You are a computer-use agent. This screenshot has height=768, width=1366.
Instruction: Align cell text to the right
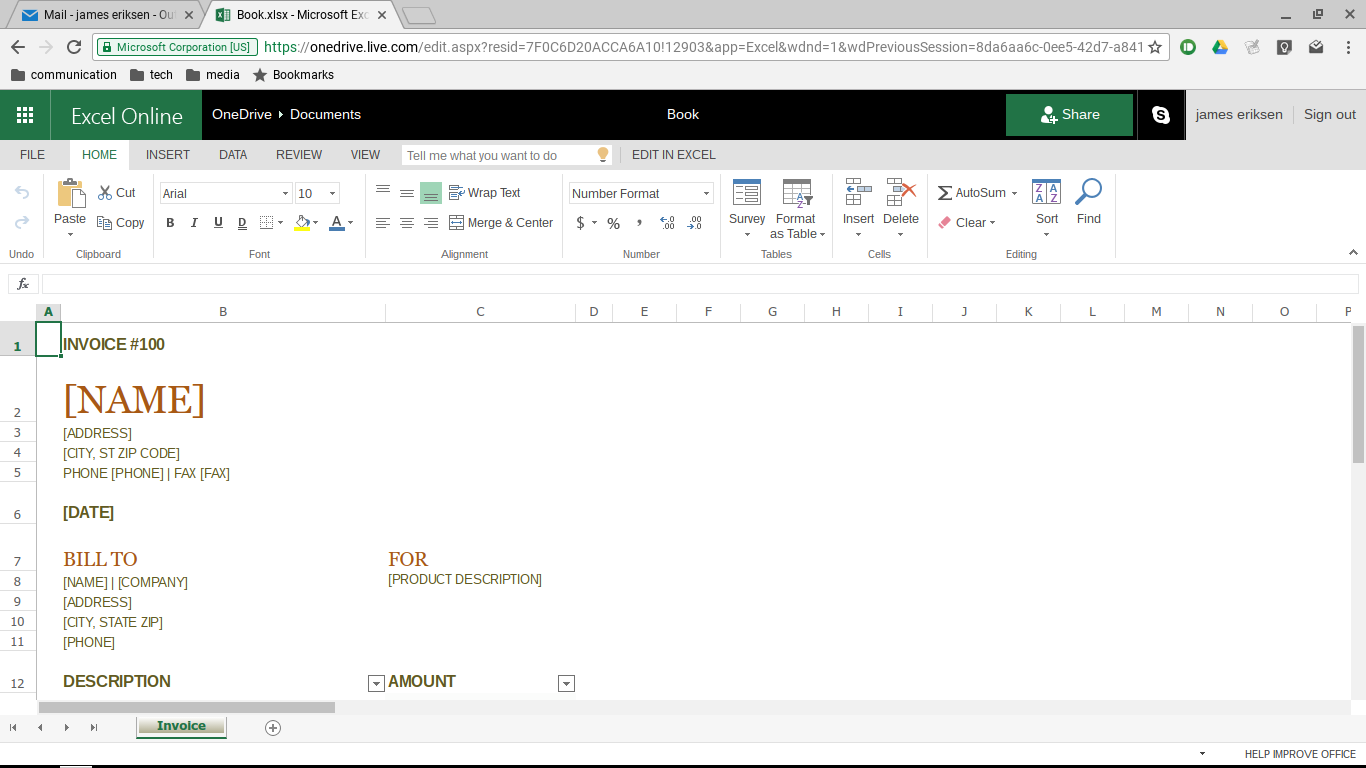pos(431,223)
